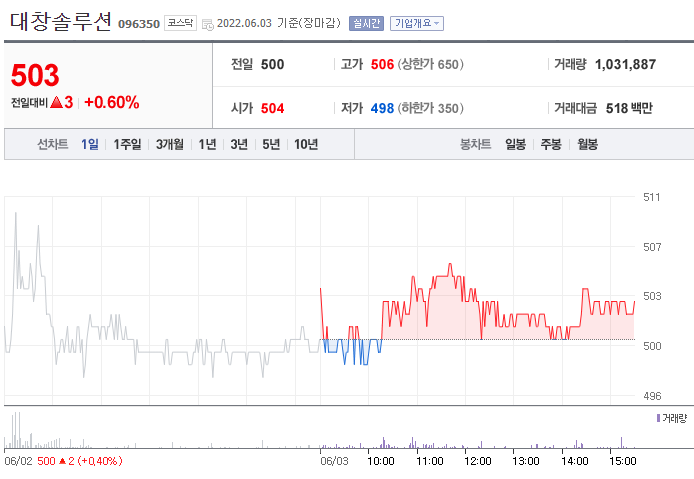Click the 전일 value 500
The height and width of the screenshot is (479, 694).
point(272,65)
